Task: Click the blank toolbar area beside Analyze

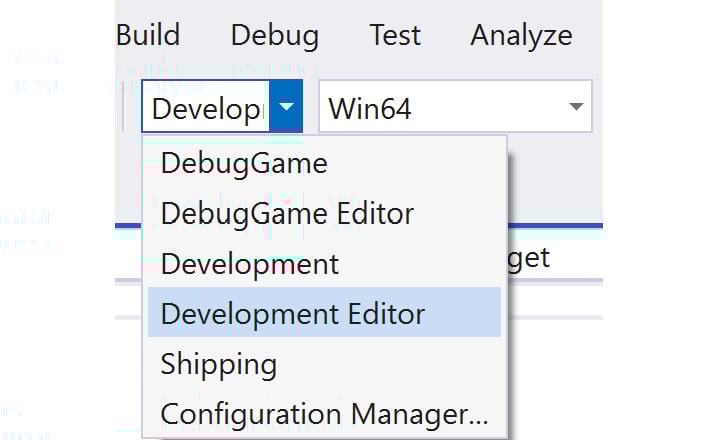Action: (x=588, y=36)
